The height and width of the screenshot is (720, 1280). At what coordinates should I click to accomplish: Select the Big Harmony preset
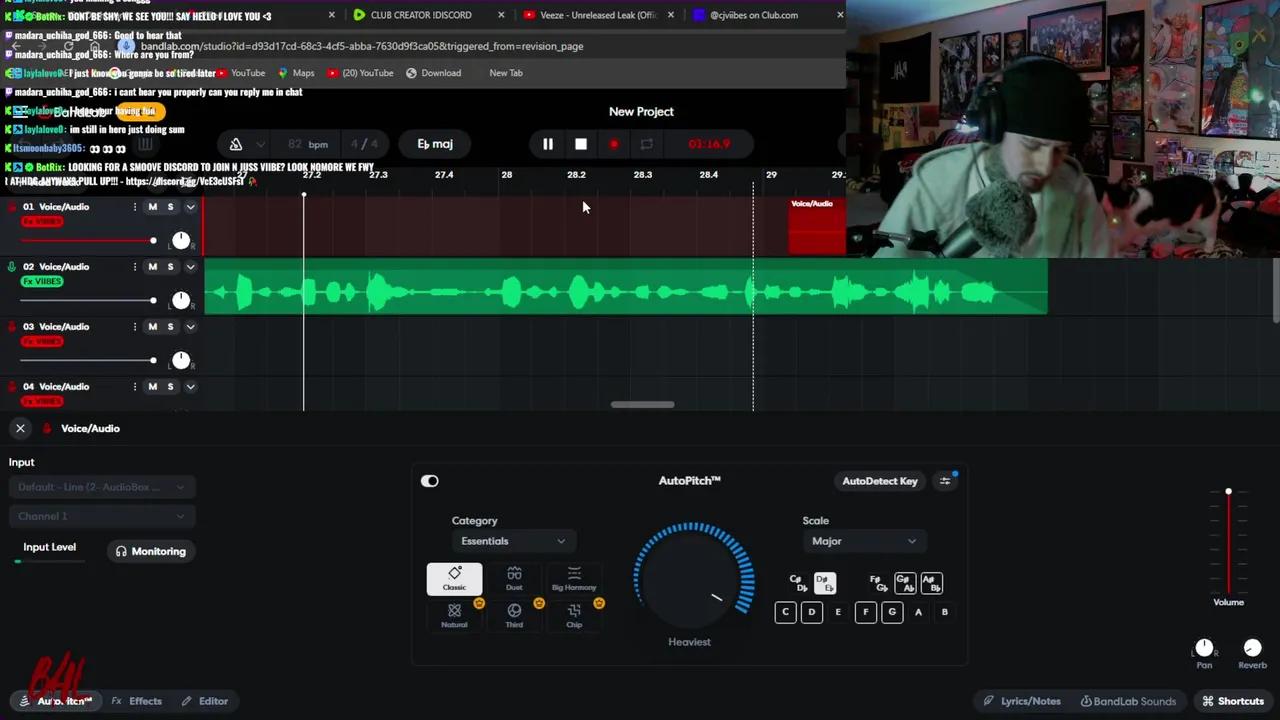(573, 578)
